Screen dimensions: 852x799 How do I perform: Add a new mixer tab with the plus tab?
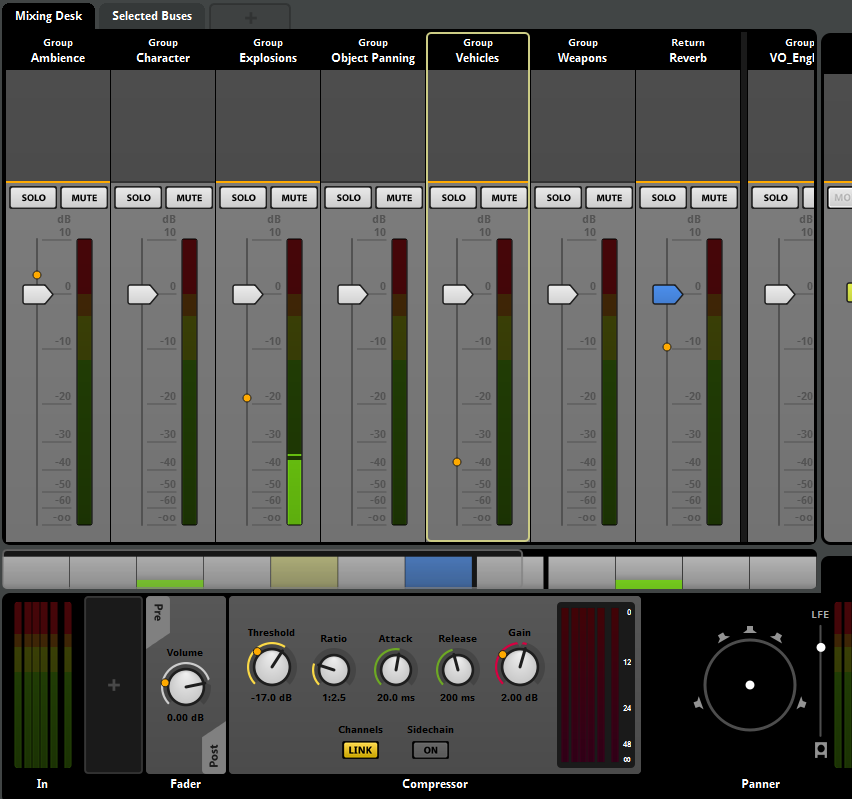tap(250, 16)
